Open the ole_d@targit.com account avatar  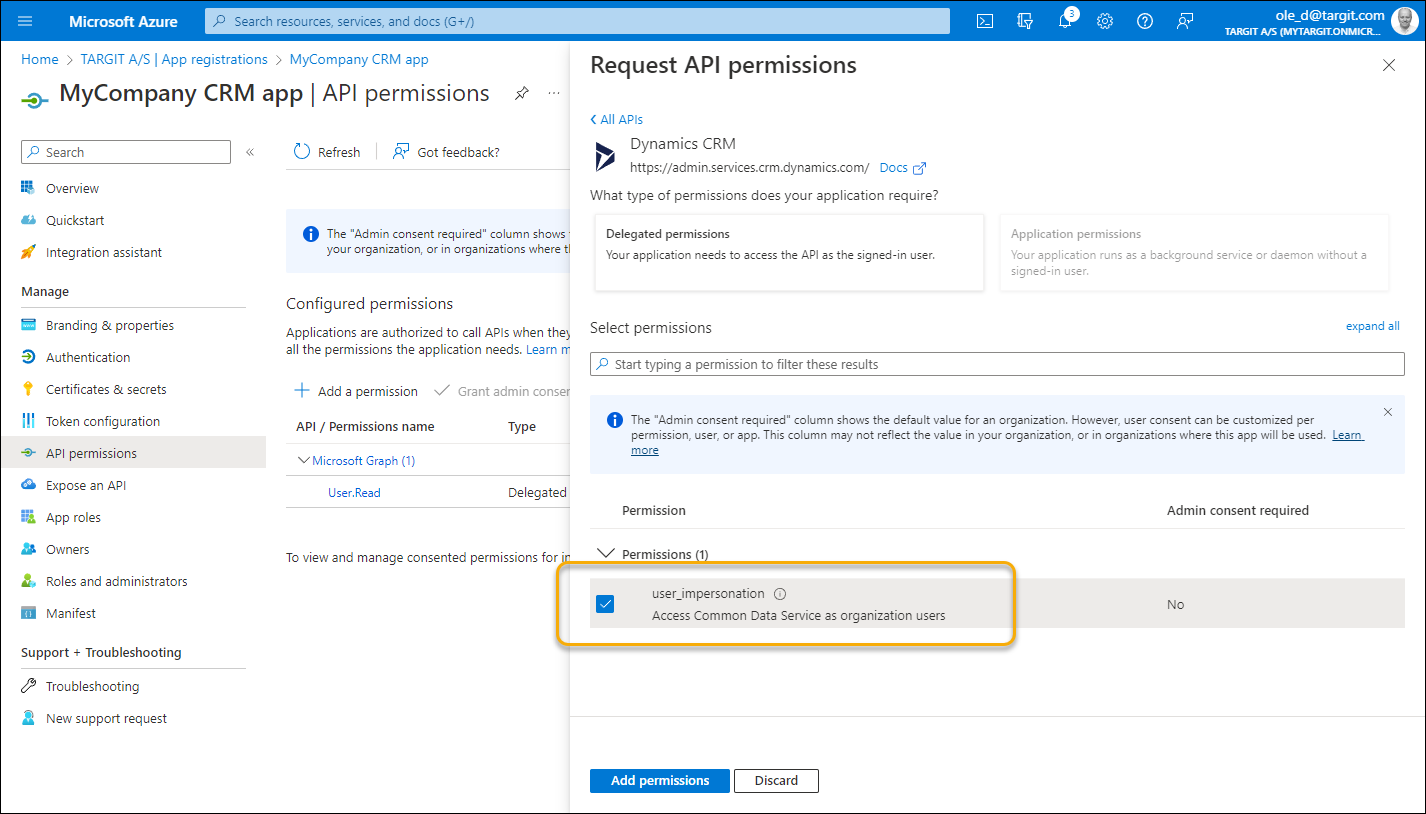pyautogui.click(x=1403, y=20)
